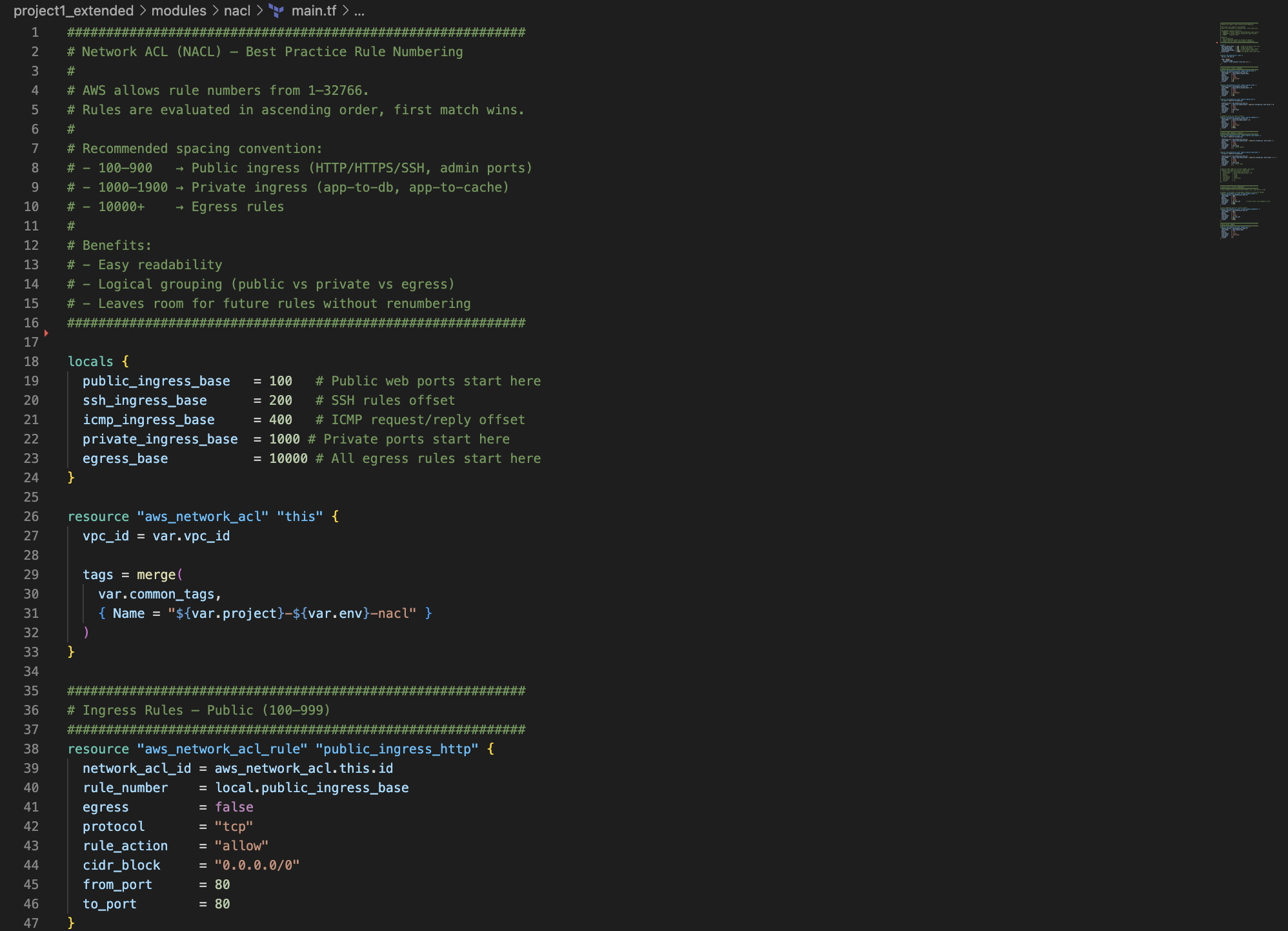The height and width of the screenshot is (931, 1288).
Task: Expand the breadcrumb ellipsis symbol list
Action: (359, 11)
